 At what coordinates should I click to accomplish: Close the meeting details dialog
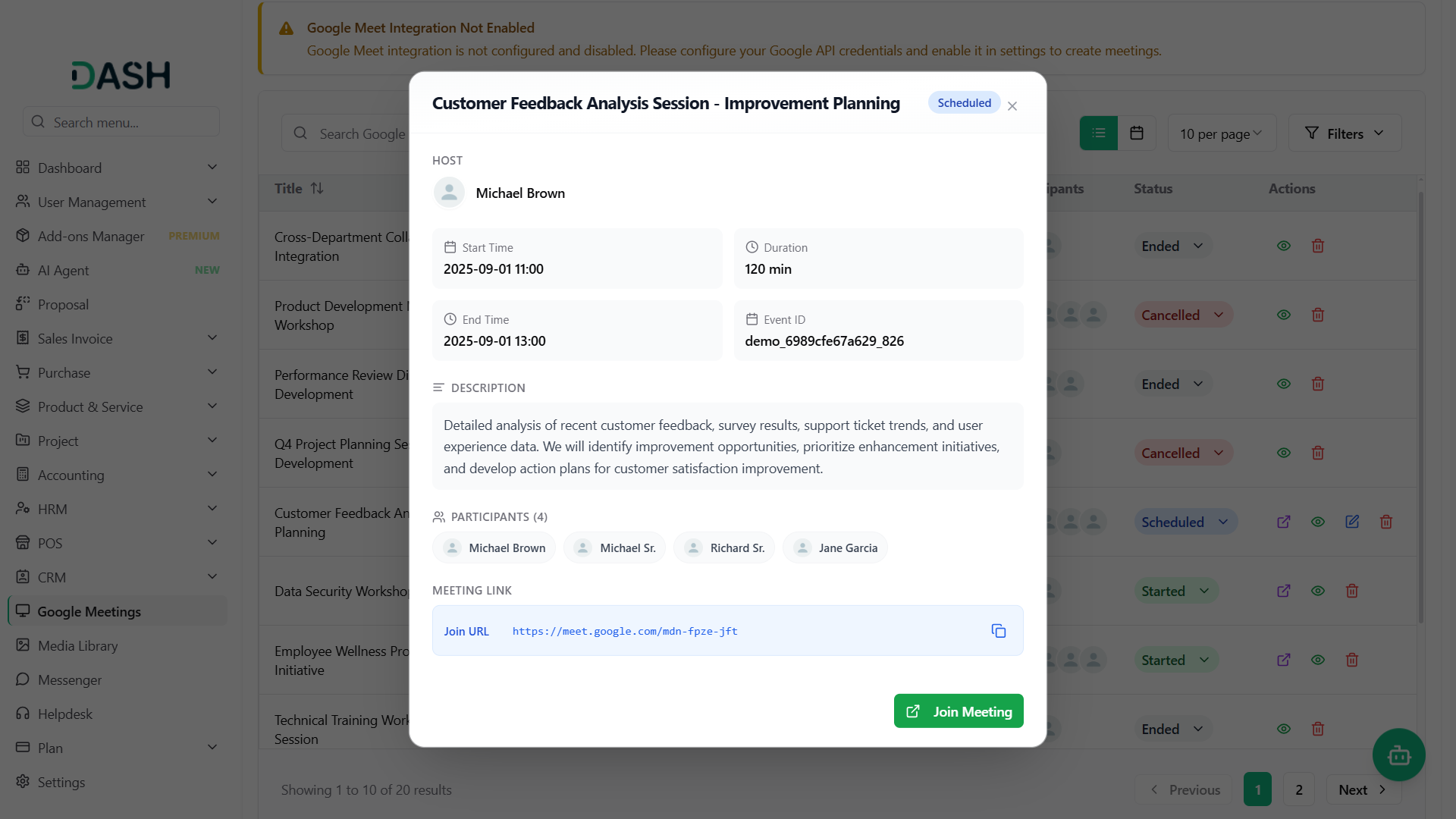1012,106
